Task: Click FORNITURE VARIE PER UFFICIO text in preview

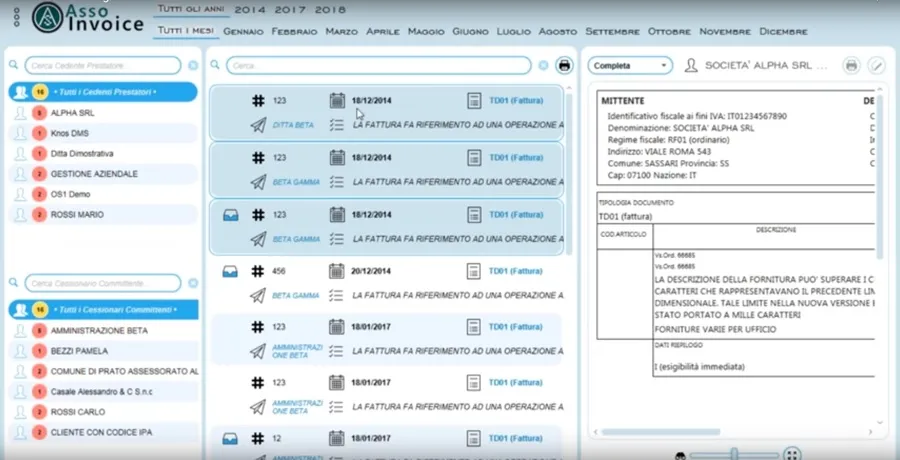Action: (715, 330)
